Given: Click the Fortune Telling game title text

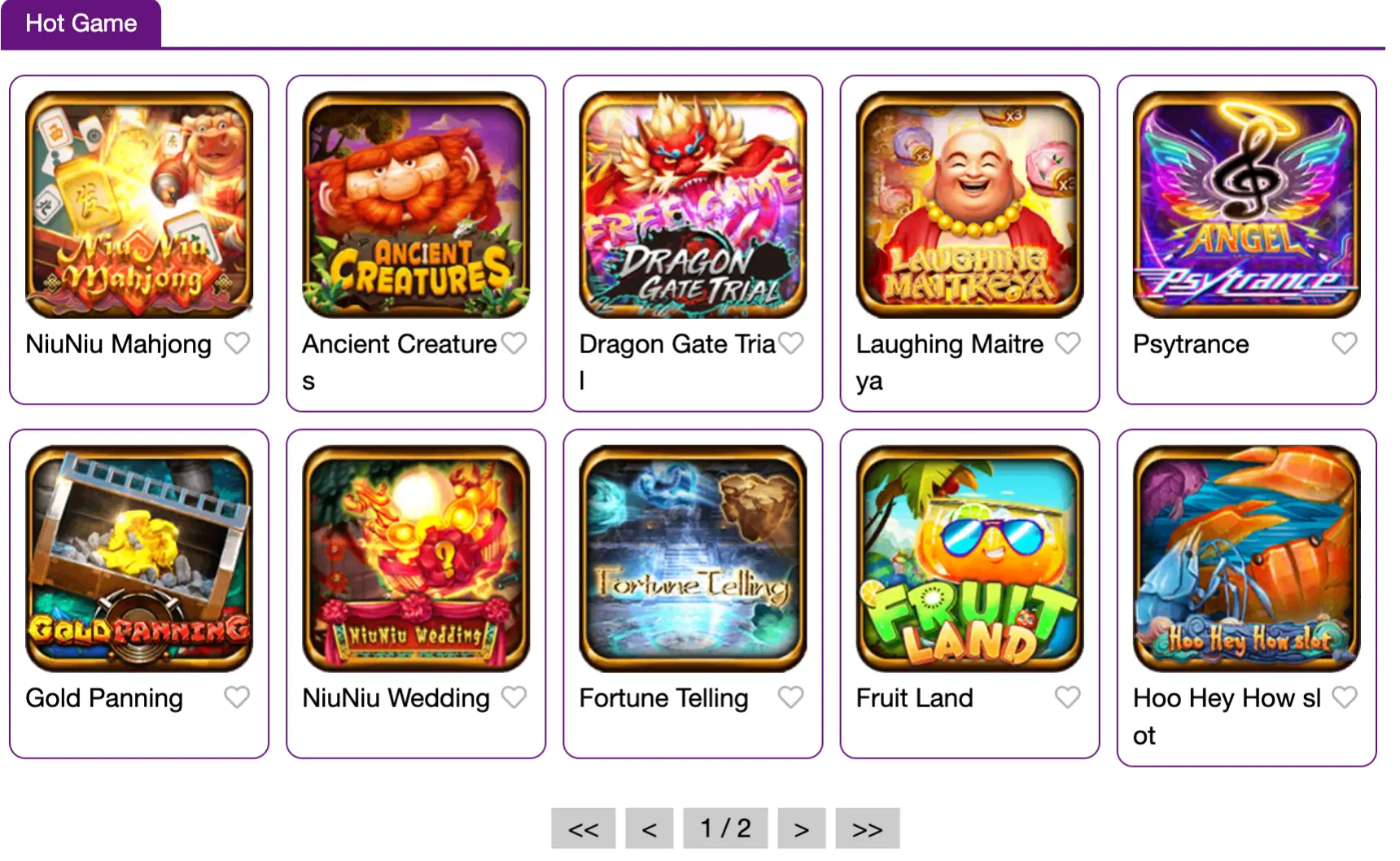Looking at the screenshot, I should click(x=663, y=698).
